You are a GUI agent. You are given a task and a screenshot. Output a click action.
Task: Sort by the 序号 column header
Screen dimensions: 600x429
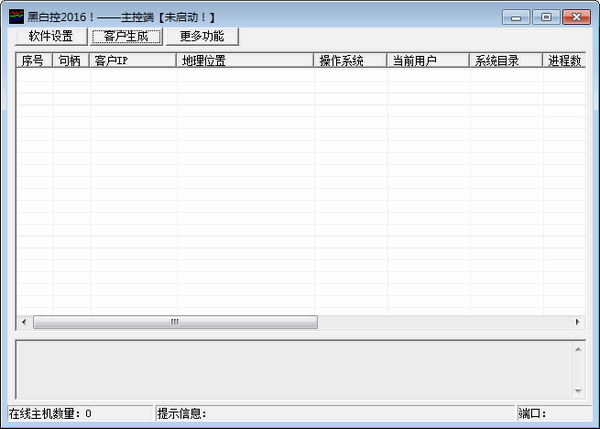pyautogui.click(x=34, y=60)
